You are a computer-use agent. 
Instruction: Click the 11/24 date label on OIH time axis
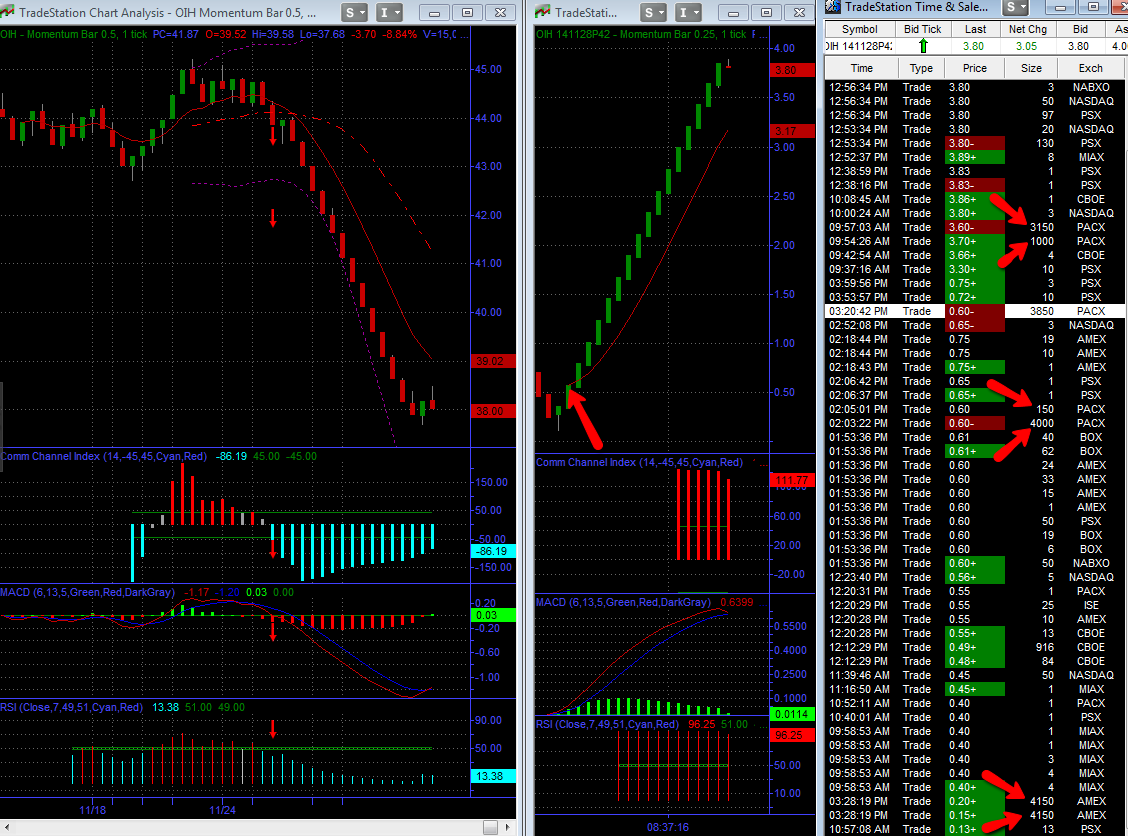click(222, 810)
